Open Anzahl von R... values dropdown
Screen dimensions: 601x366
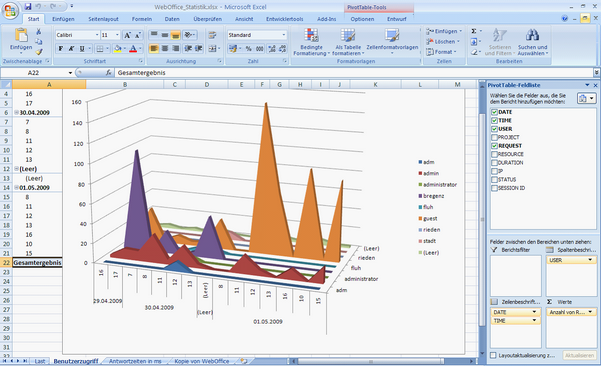click(x=590, y=312)
